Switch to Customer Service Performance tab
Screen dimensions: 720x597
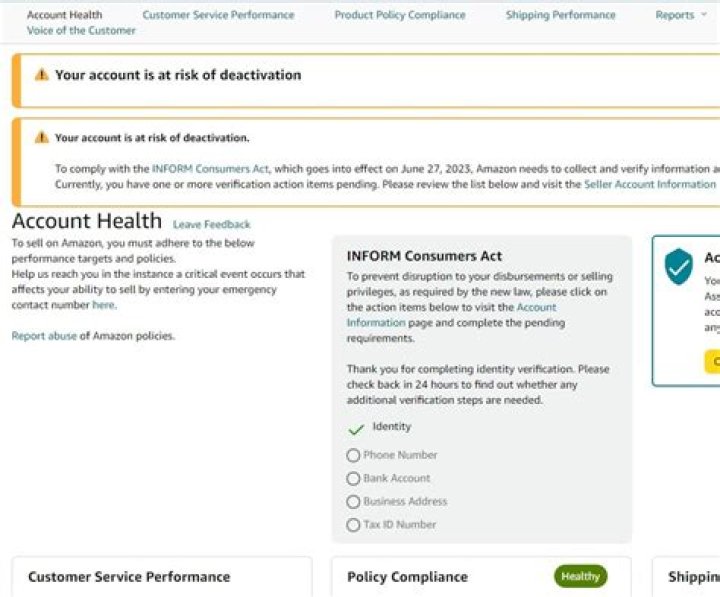pos(218,15)
